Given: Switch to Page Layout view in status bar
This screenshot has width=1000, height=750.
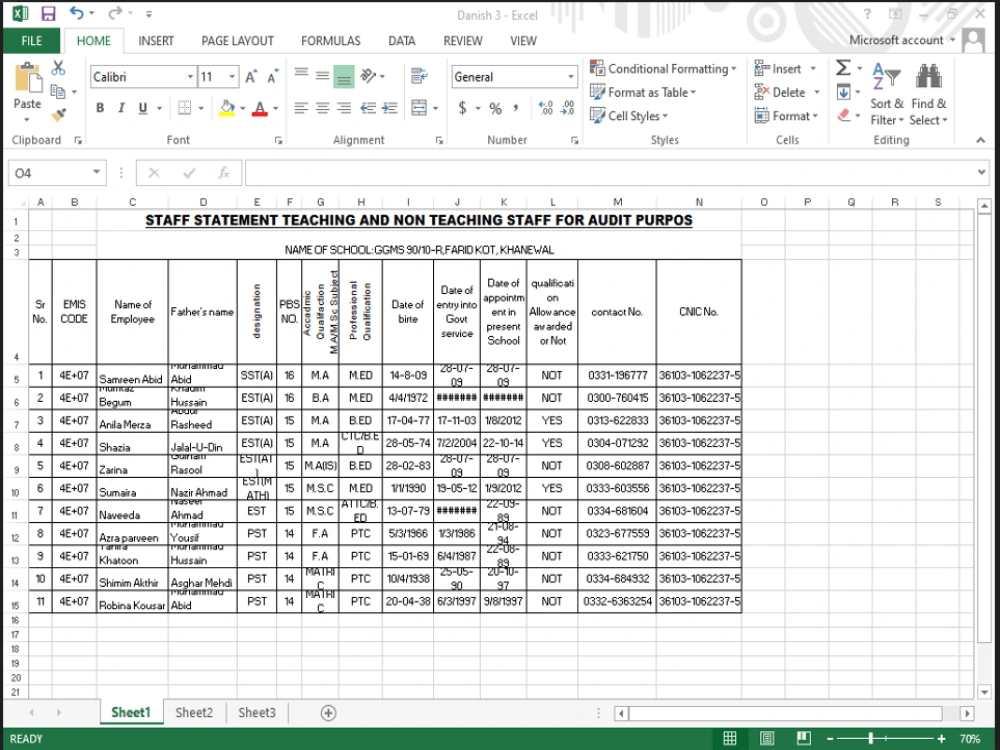Looking at the screenshot, I should click(x=767, y=738).
